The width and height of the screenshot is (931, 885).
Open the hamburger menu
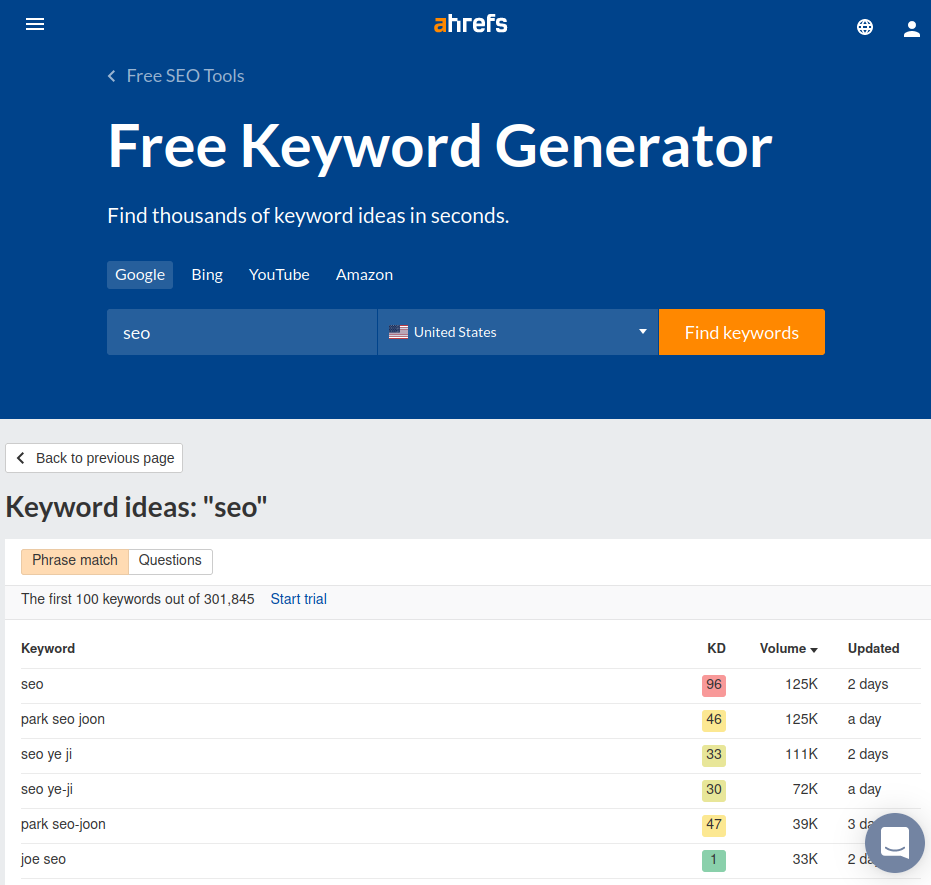[x=35, y=24]
